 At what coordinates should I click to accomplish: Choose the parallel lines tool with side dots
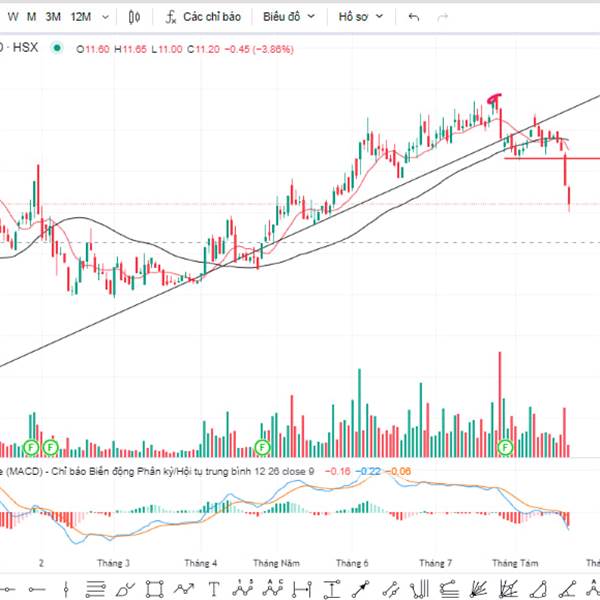pyautogui.click(x=95, y=589)
